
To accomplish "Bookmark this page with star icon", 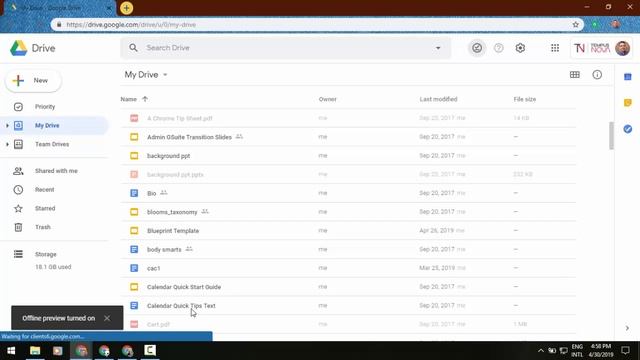I will (576, 24).
